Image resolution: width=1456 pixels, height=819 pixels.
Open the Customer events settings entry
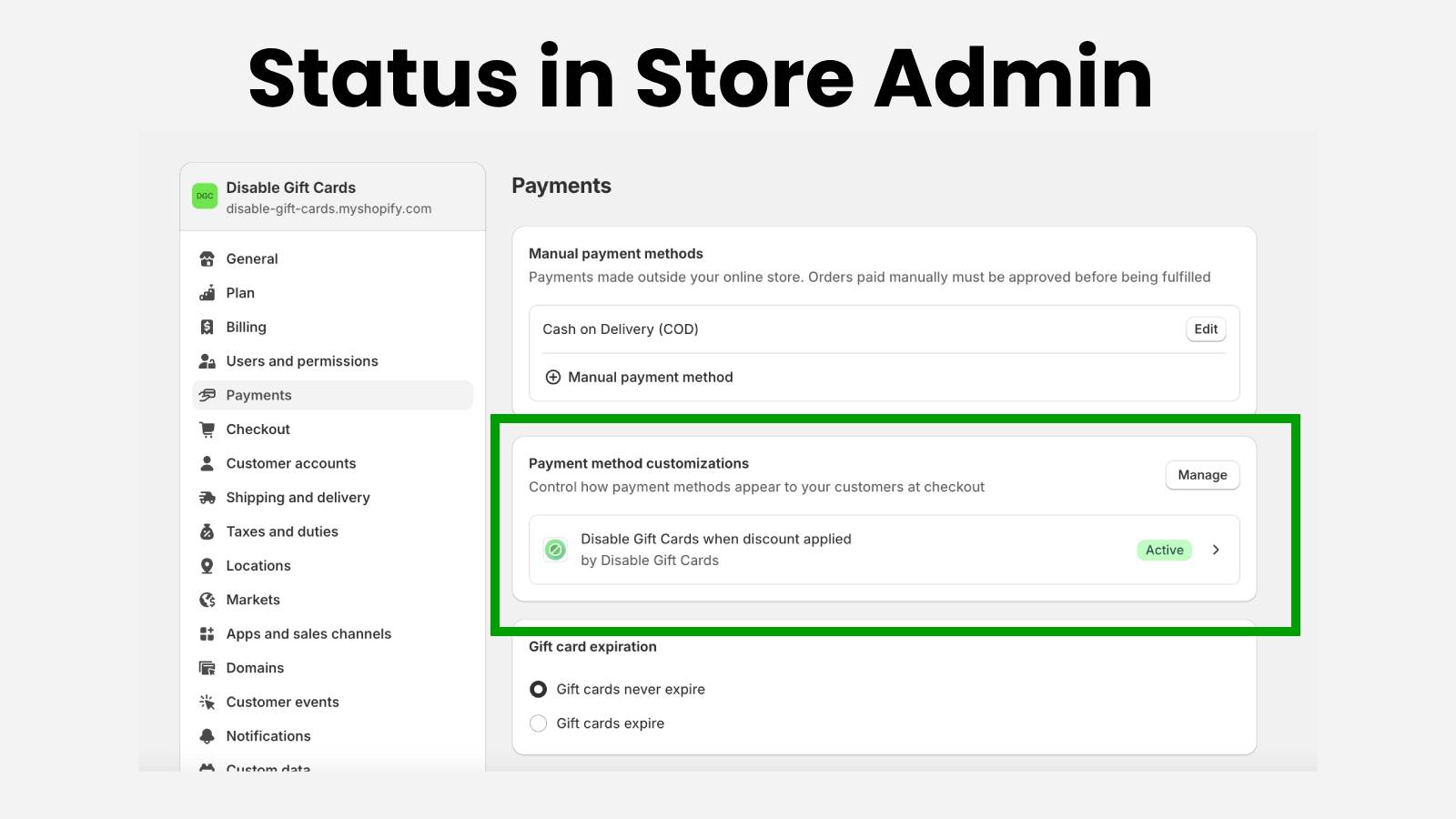pos(282,702)
